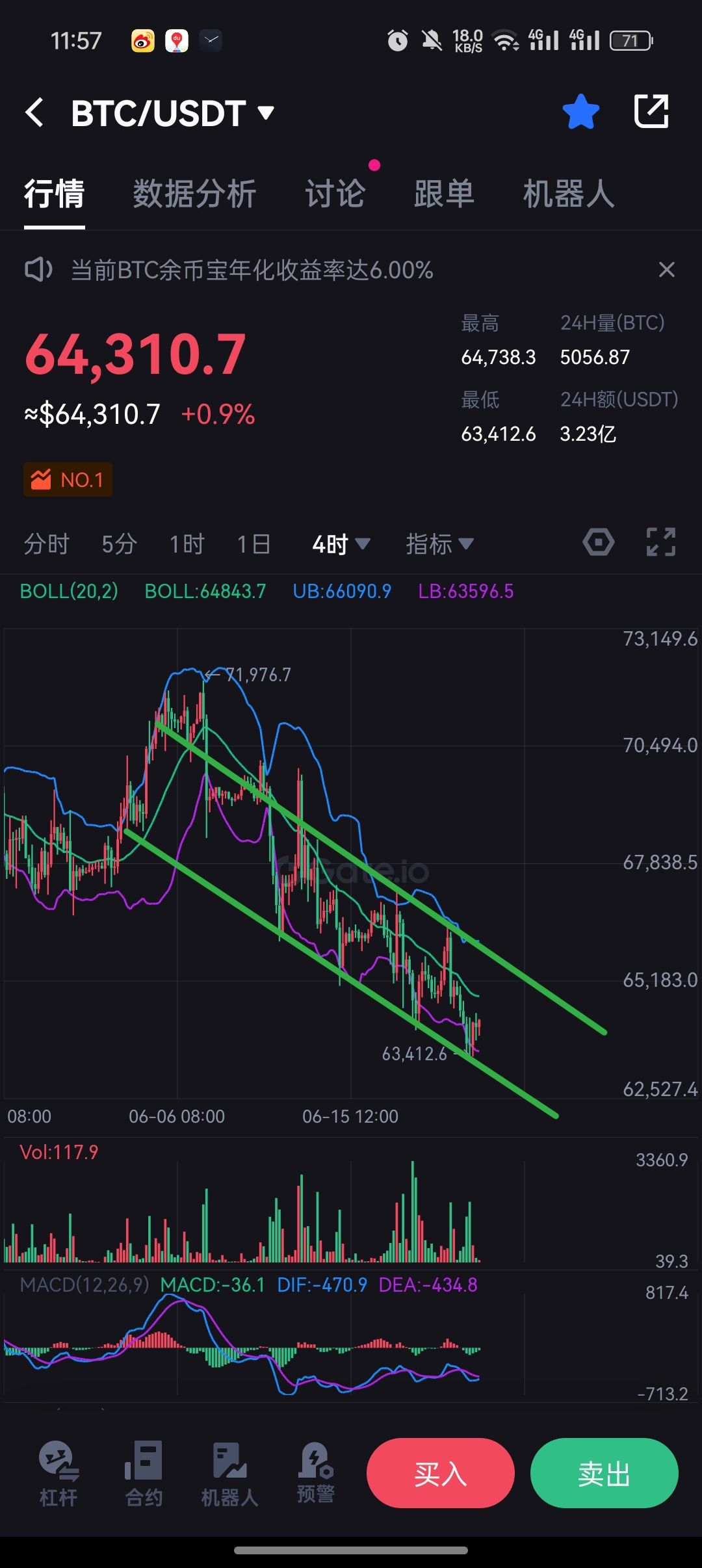Tap the 24H额(USDT) value 3.23亿
Screen dimensions: 702x1568
[x=588, y=434]
